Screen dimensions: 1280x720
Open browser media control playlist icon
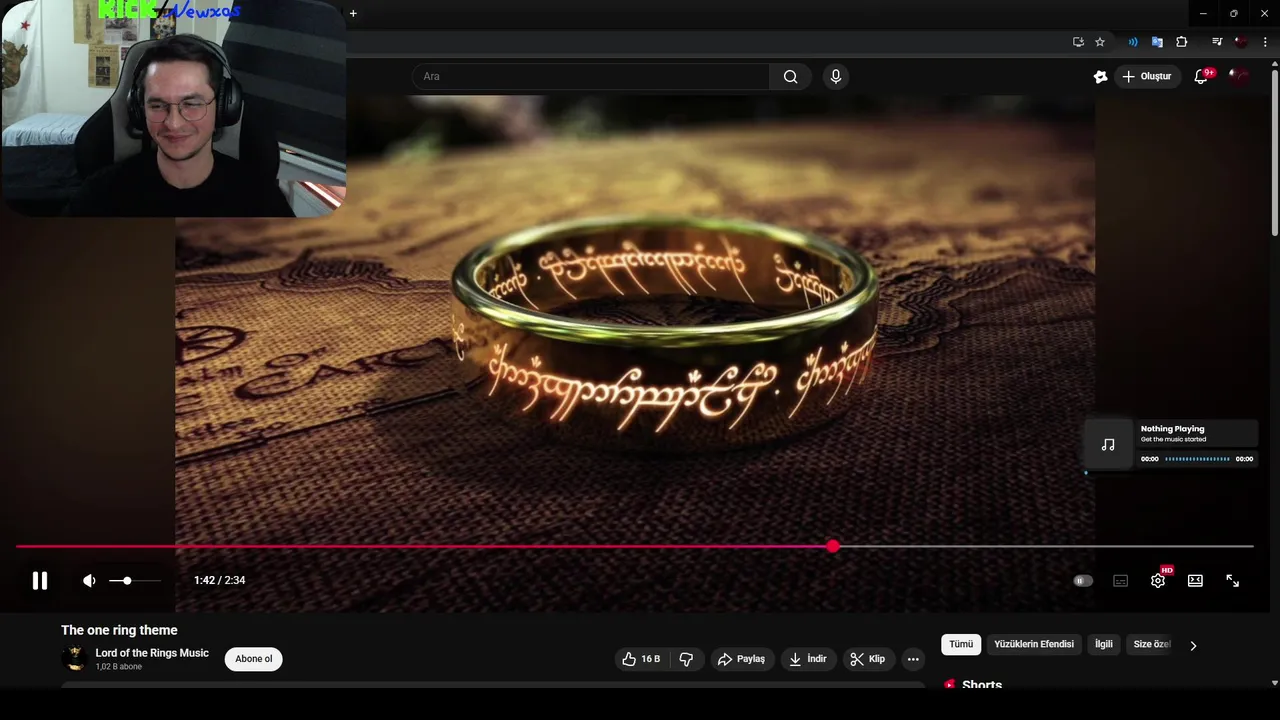[1217, 42]
